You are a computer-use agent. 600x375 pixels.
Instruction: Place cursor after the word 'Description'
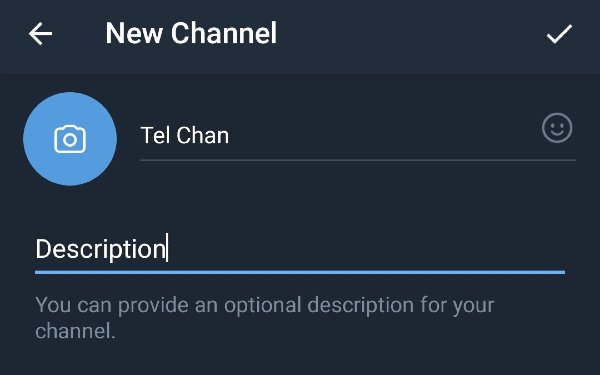click(167, 249)
